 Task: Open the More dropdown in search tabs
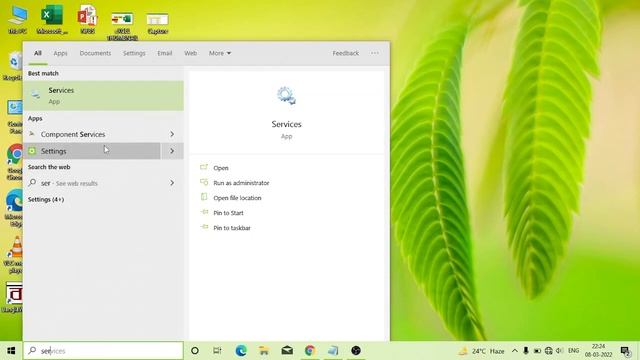pyautogui.click(x=220, y=53)
